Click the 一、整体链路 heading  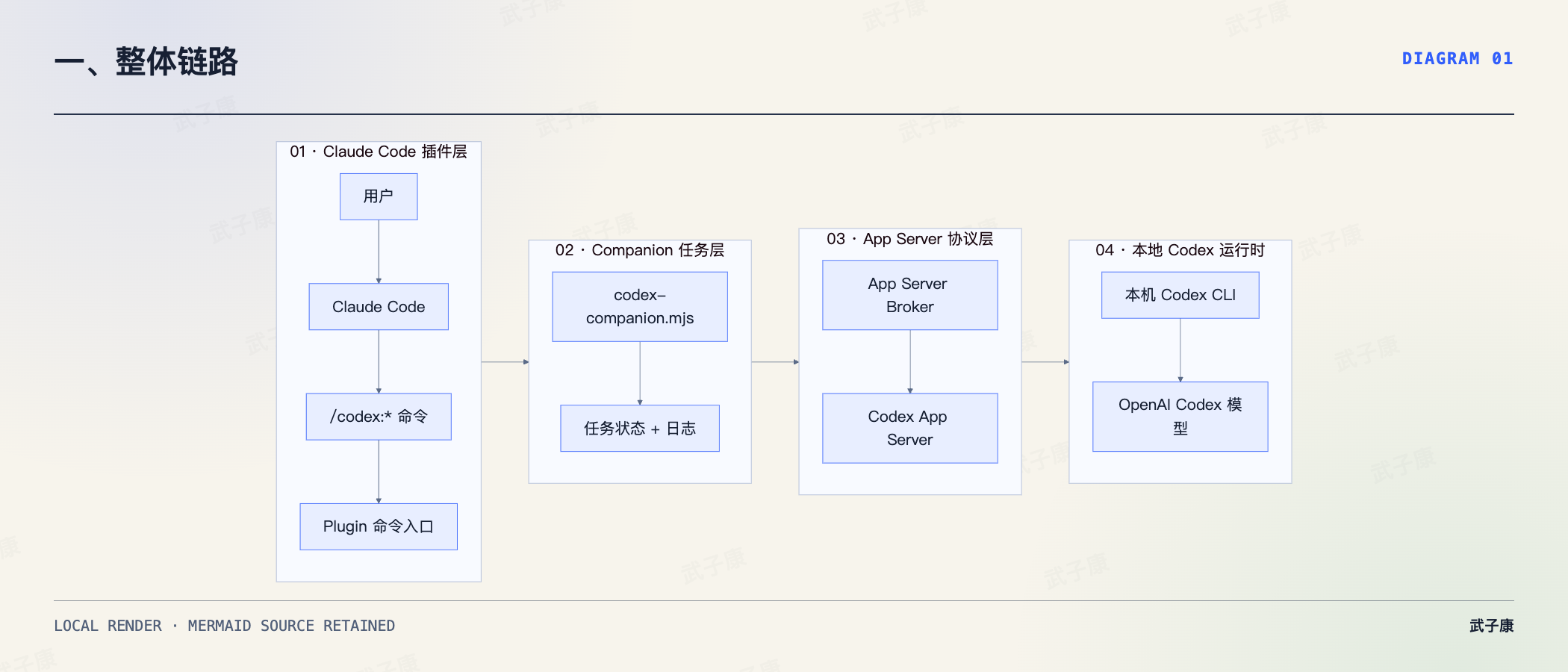[146, 61]
